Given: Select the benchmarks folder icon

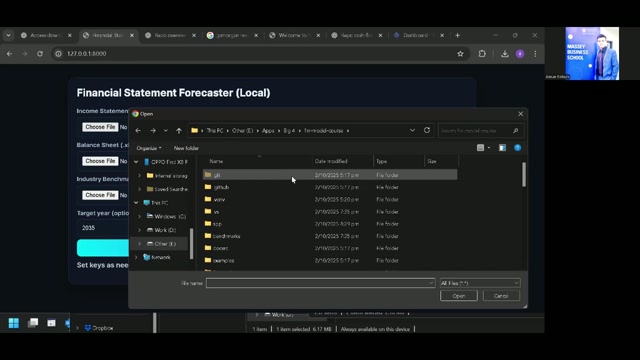Looking at the screenshot, I should coord(208,236).
